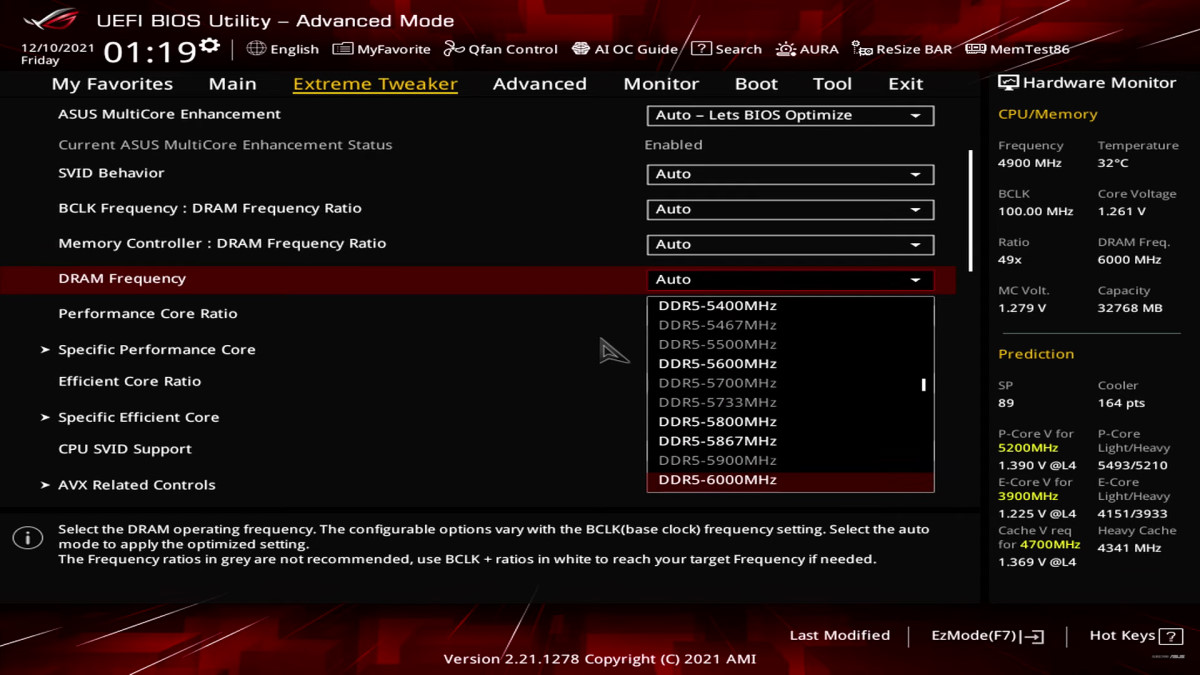Click the 164 pts Cooler value

click(1121, 403)
